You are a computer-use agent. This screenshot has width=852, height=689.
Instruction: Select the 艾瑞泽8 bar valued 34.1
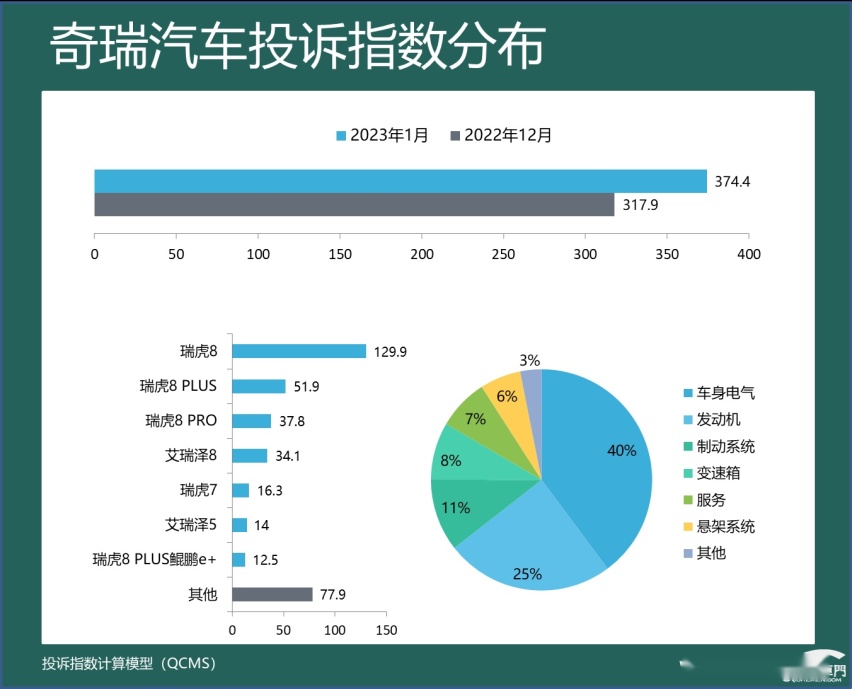[249, 455]
